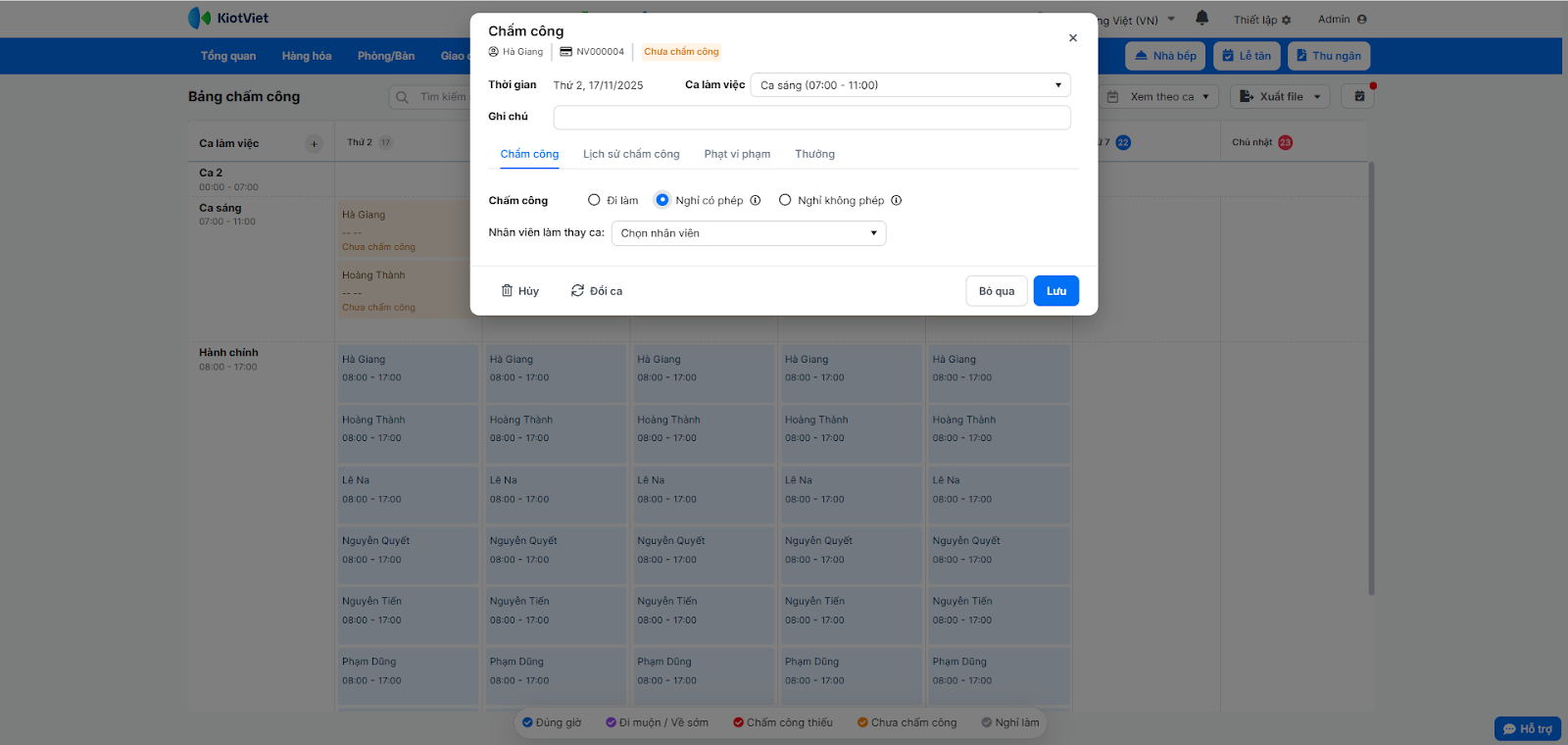The image size is (1568, 745).
Task: Click the calendar check icon with red dot
Action: [1359, 96]
